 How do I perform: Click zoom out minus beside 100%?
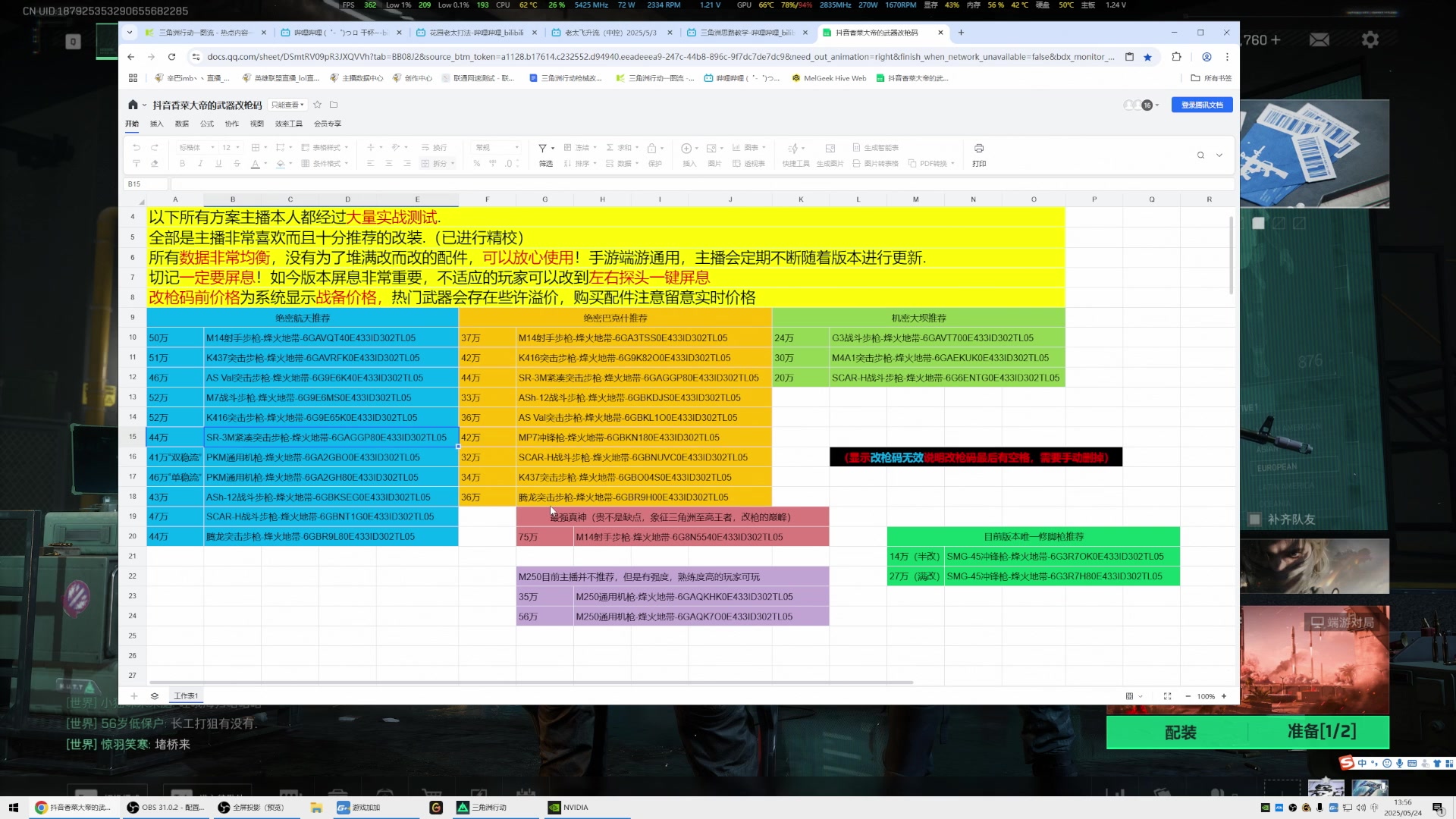(1188, 696)
